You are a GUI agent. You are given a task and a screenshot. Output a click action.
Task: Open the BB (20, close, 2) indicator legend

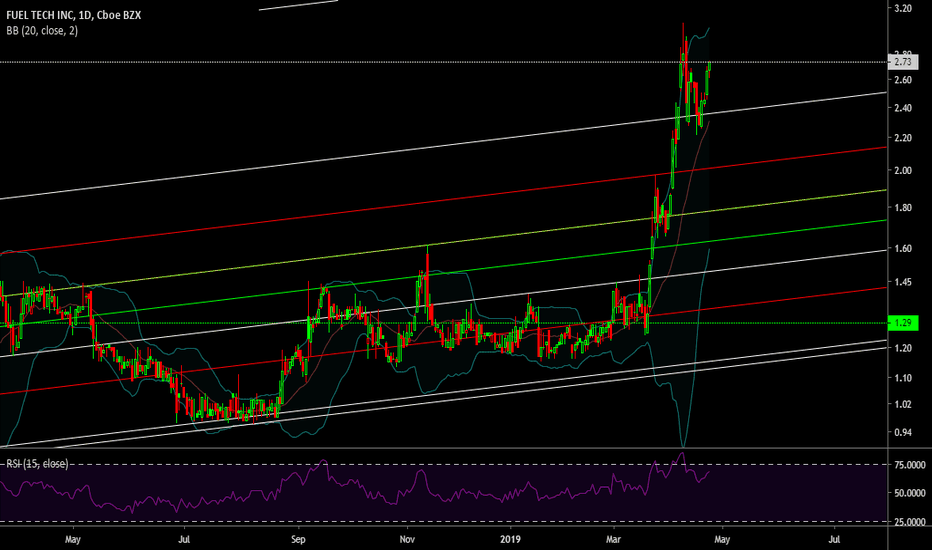(x=42, y=30)
